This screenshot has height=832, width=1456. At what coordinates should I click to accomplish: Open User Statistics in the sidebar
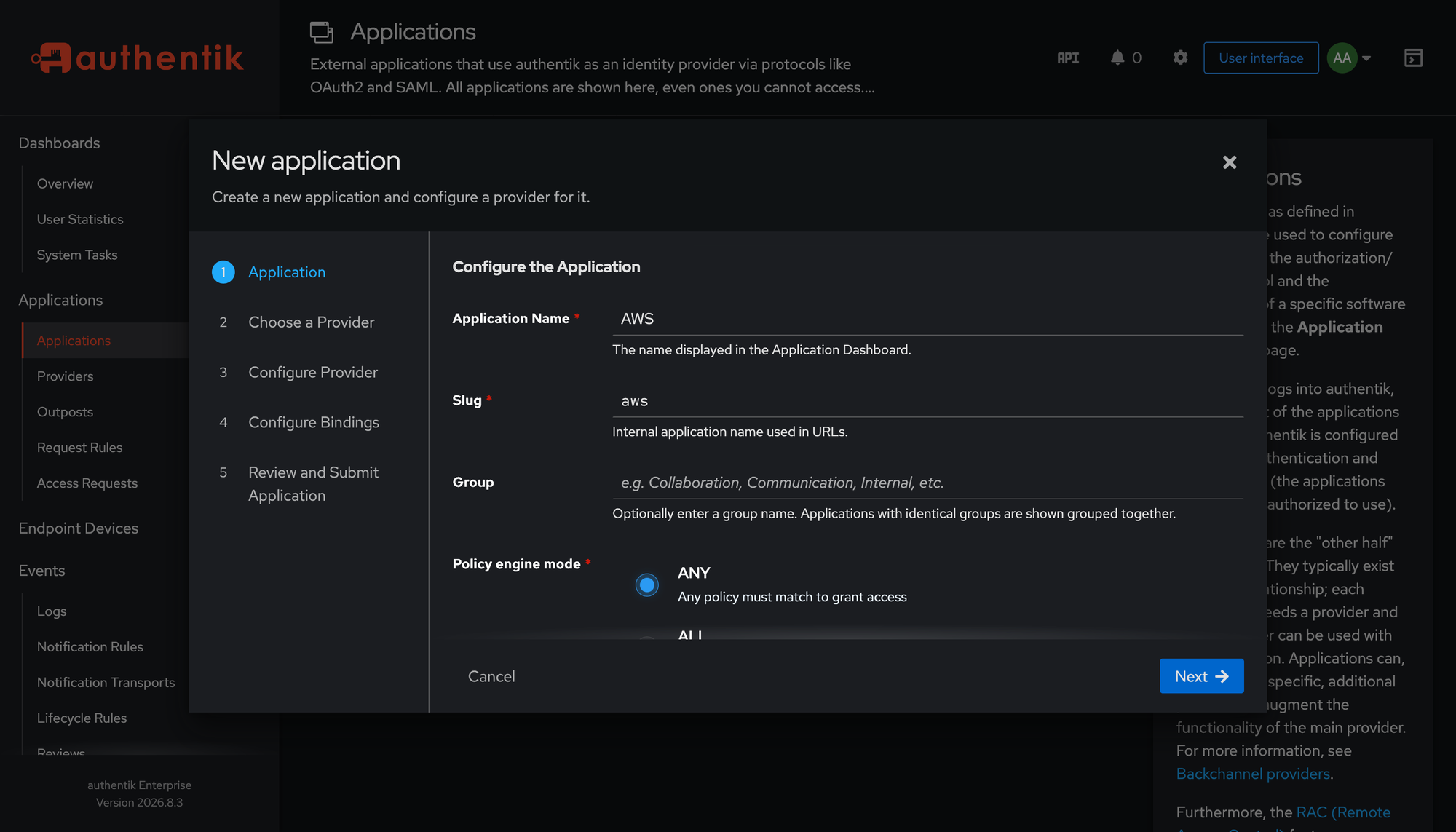point(80,220)
